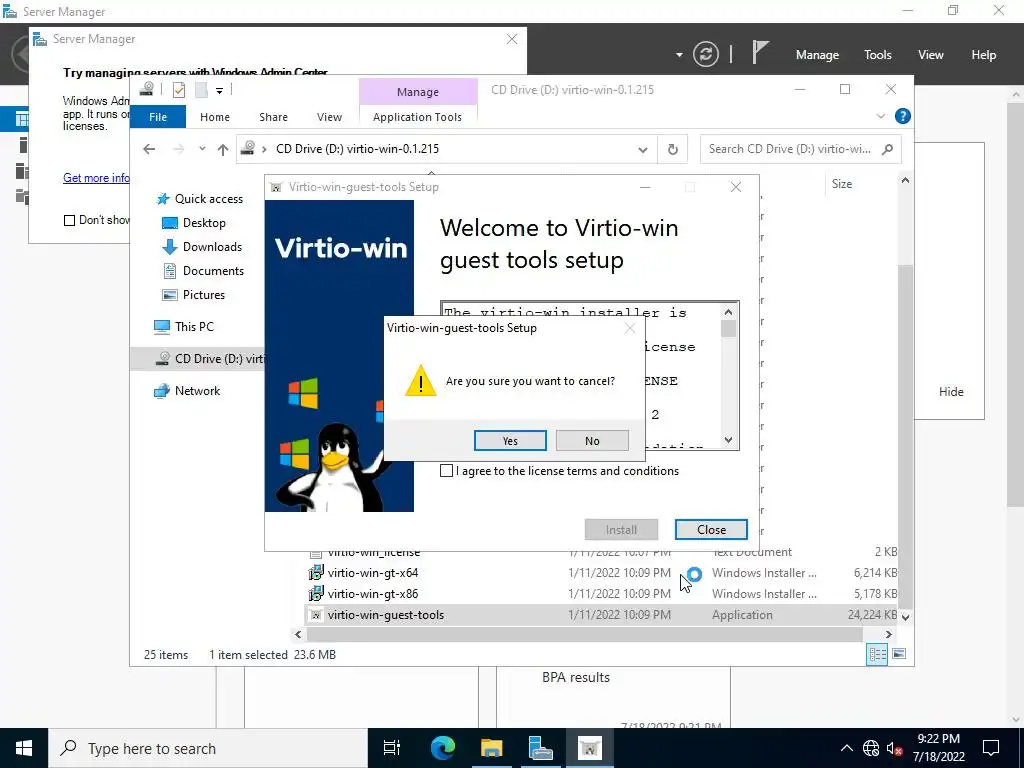Go up one folder level

223,150
